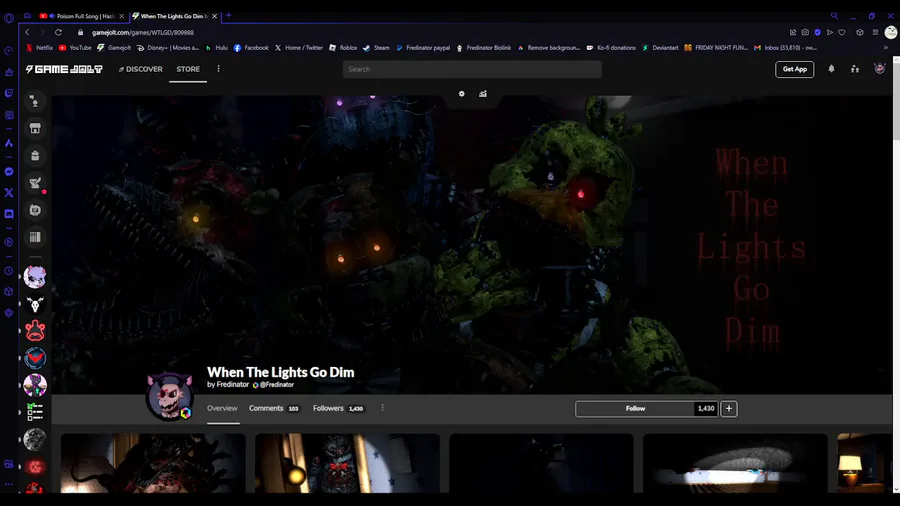Screen dimensions: 900x506
Task: Expand the hidden bookmarks chevron
Action: 885,48
